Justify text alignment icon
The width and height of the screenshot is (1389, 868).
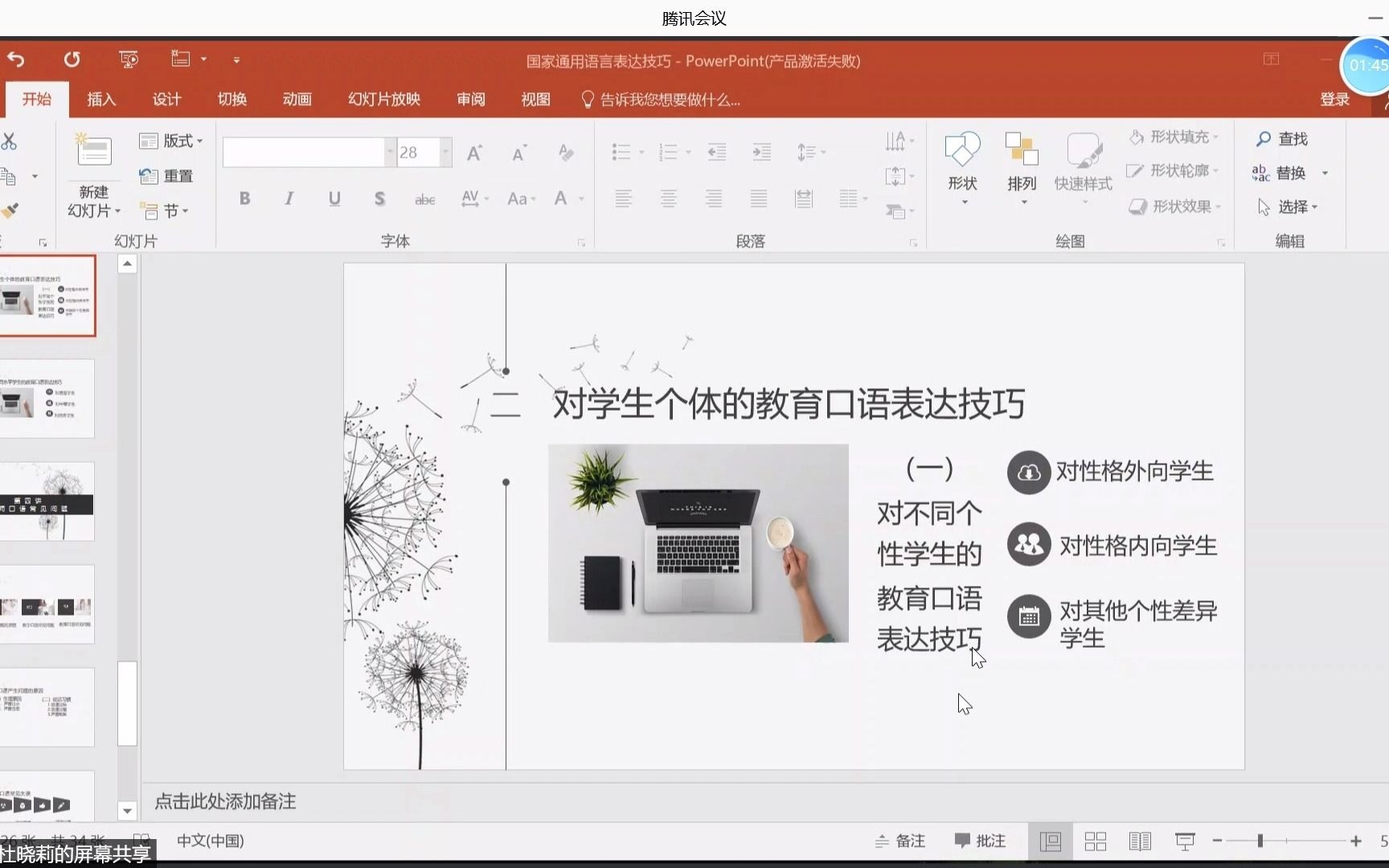759,199
